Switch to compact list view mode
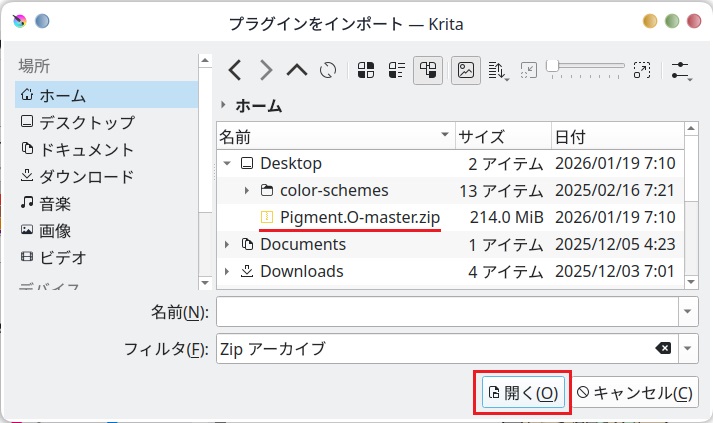This screenshot has width=713, height=423. click(x=396, y=70)
